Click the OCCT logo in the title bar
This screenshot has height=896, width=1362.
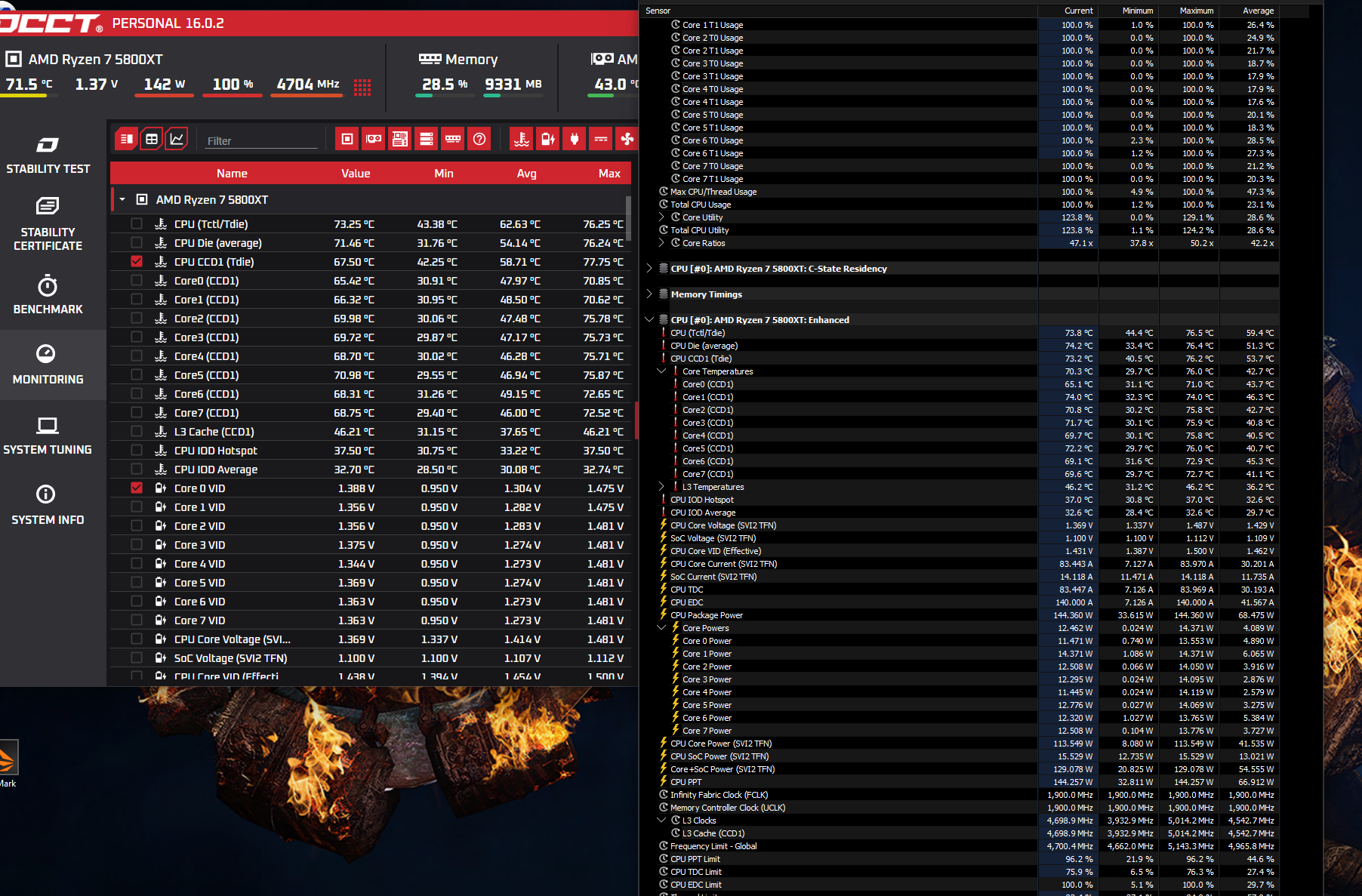(x=51, y=23)
